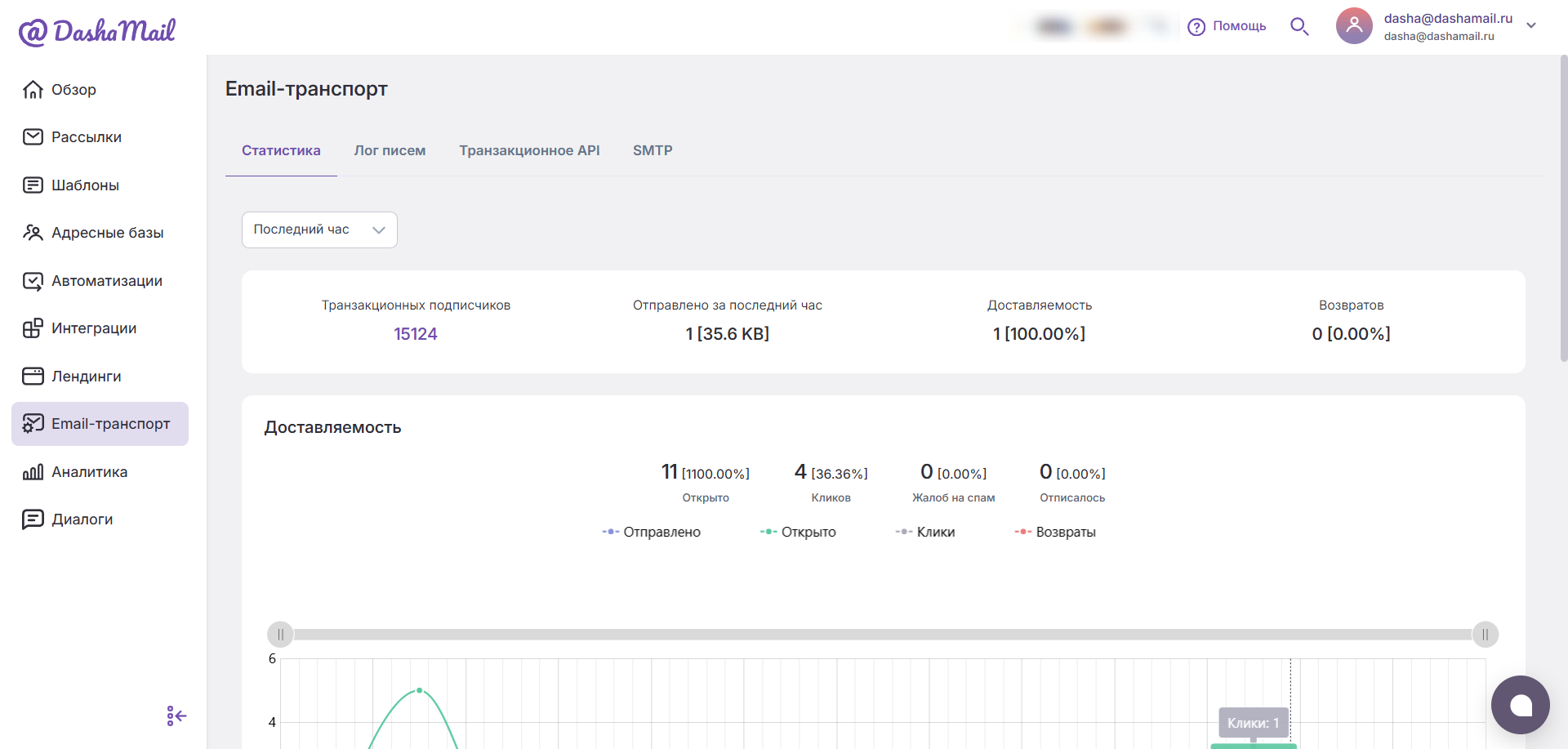Image resolution: width=1568 pixels, height=749 pixels.
Task: Click the Жалоб на спам label
Action: point(954,498)
